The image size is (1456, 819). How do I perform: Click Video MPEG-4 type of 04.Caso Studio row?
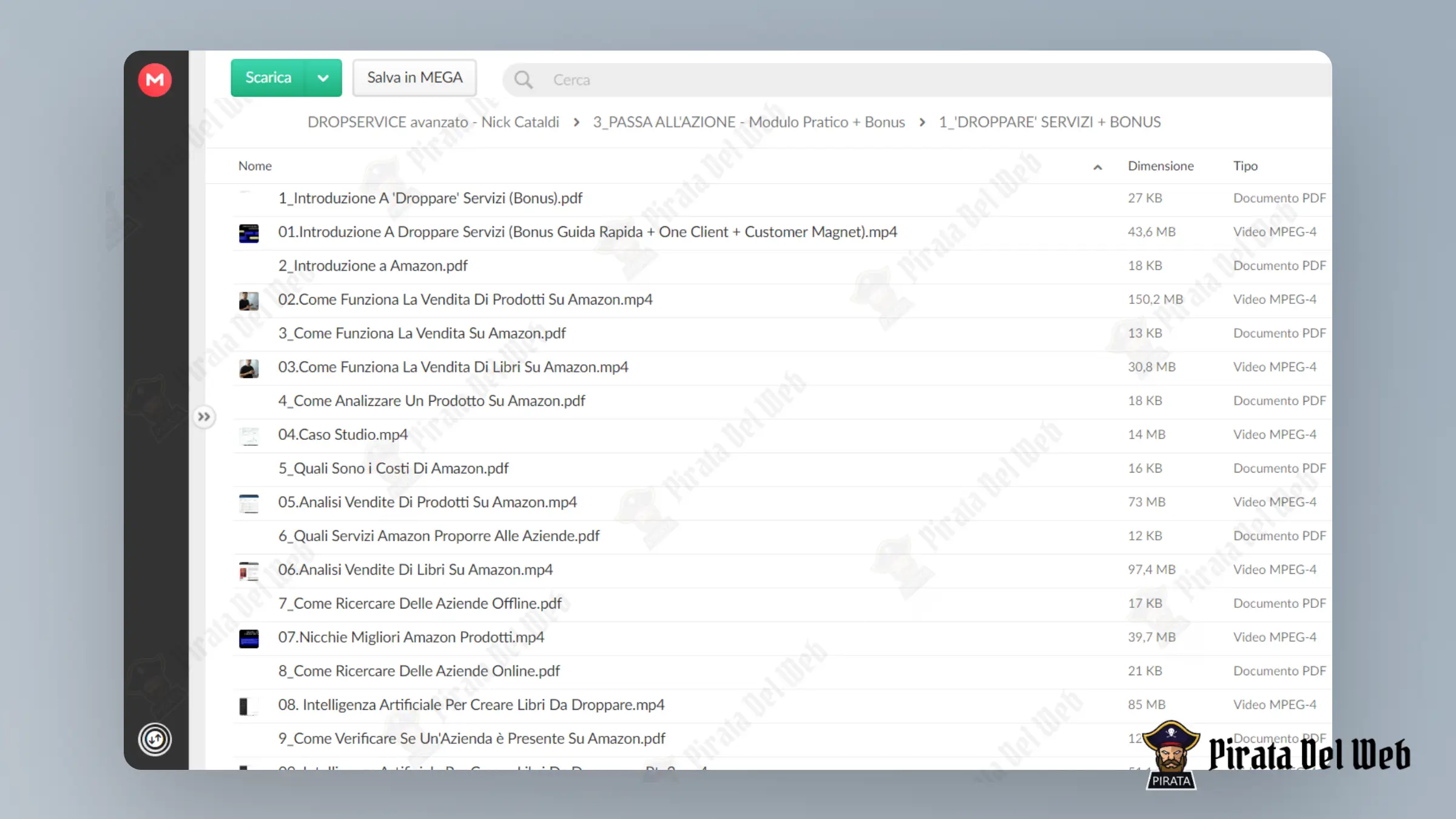click(1275, 434)
